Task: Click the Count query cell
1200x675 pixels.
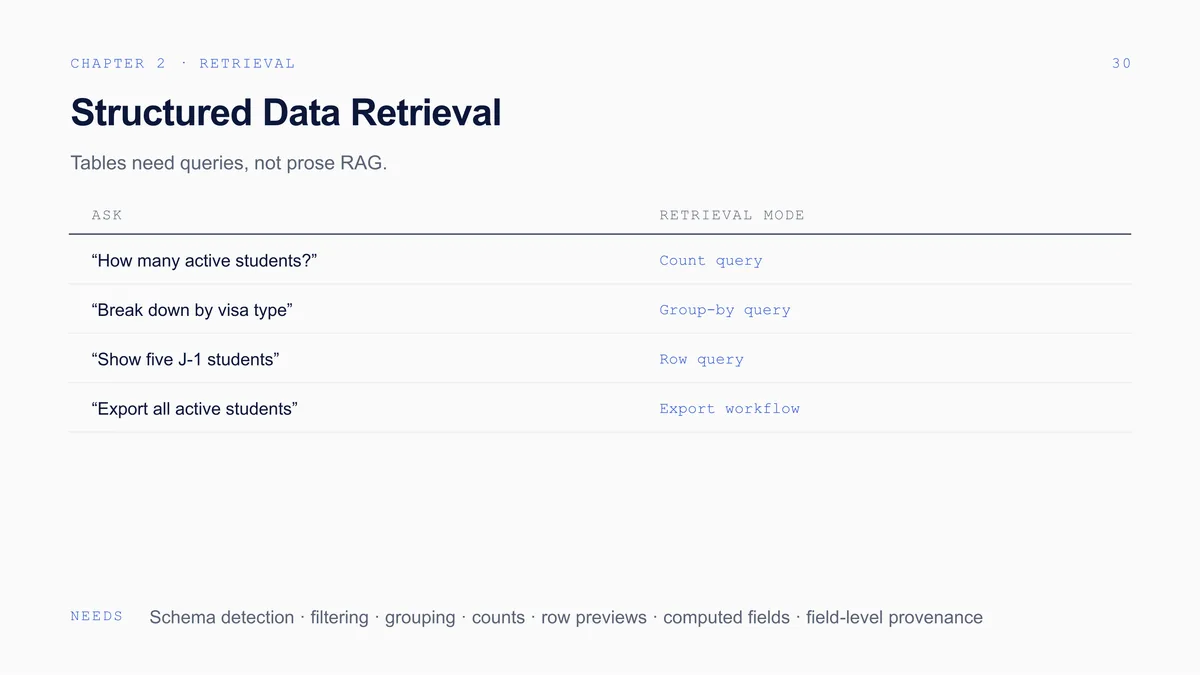Action: [x=711, y=261]
